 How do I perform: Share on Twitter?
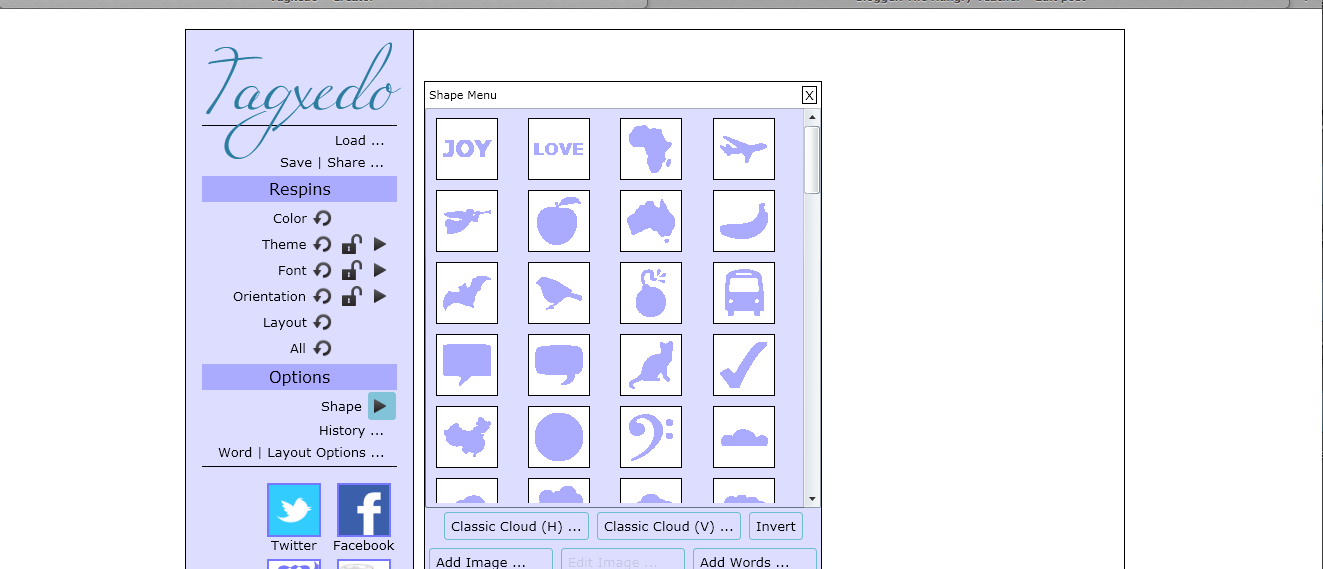(x=294, y=510)
